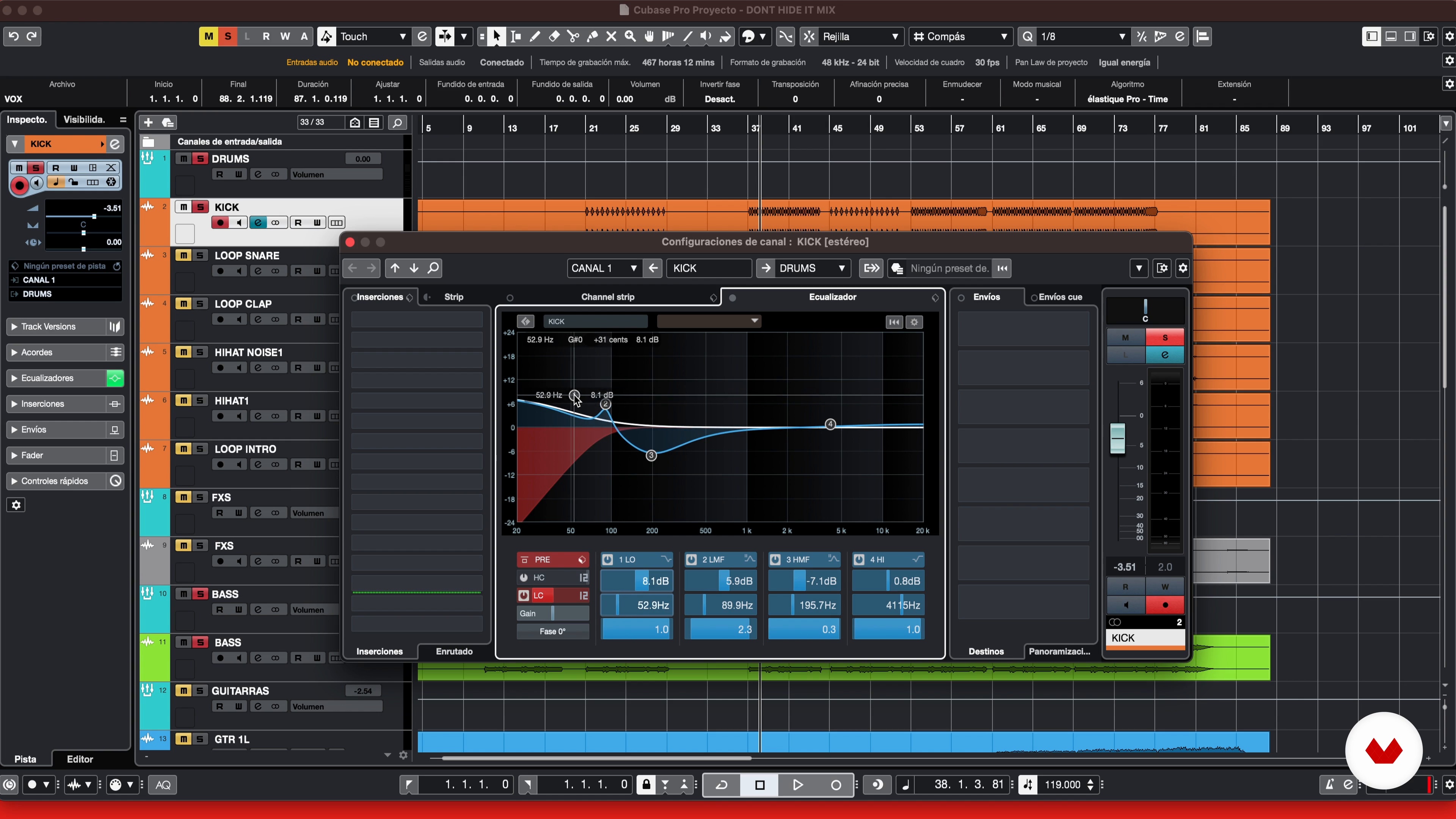Click the Record transport button
Viewport: 1456px width, 819px height.
click(836, 784)
